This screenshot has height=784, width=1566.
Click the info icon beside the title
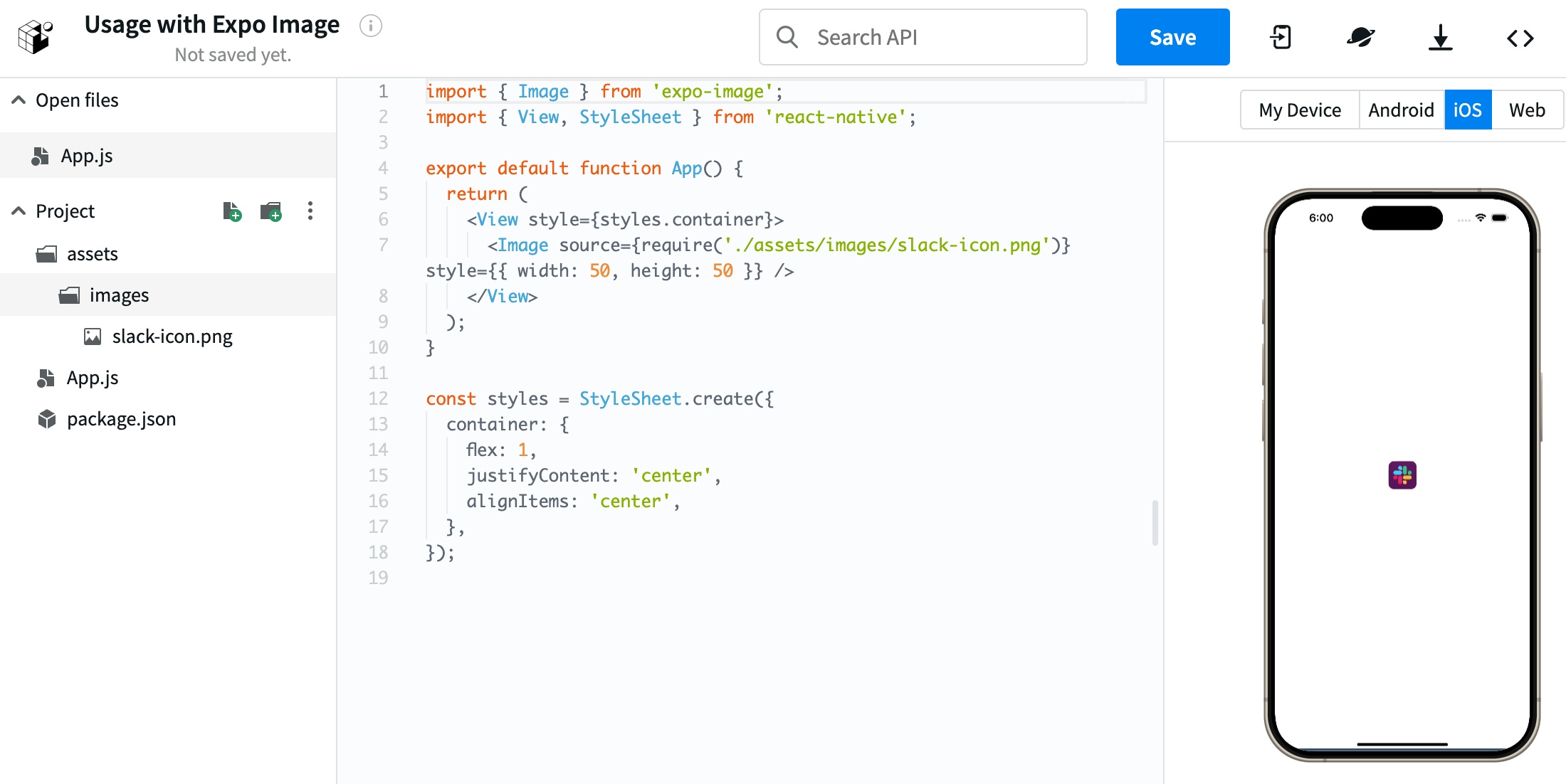pos(370,26)
